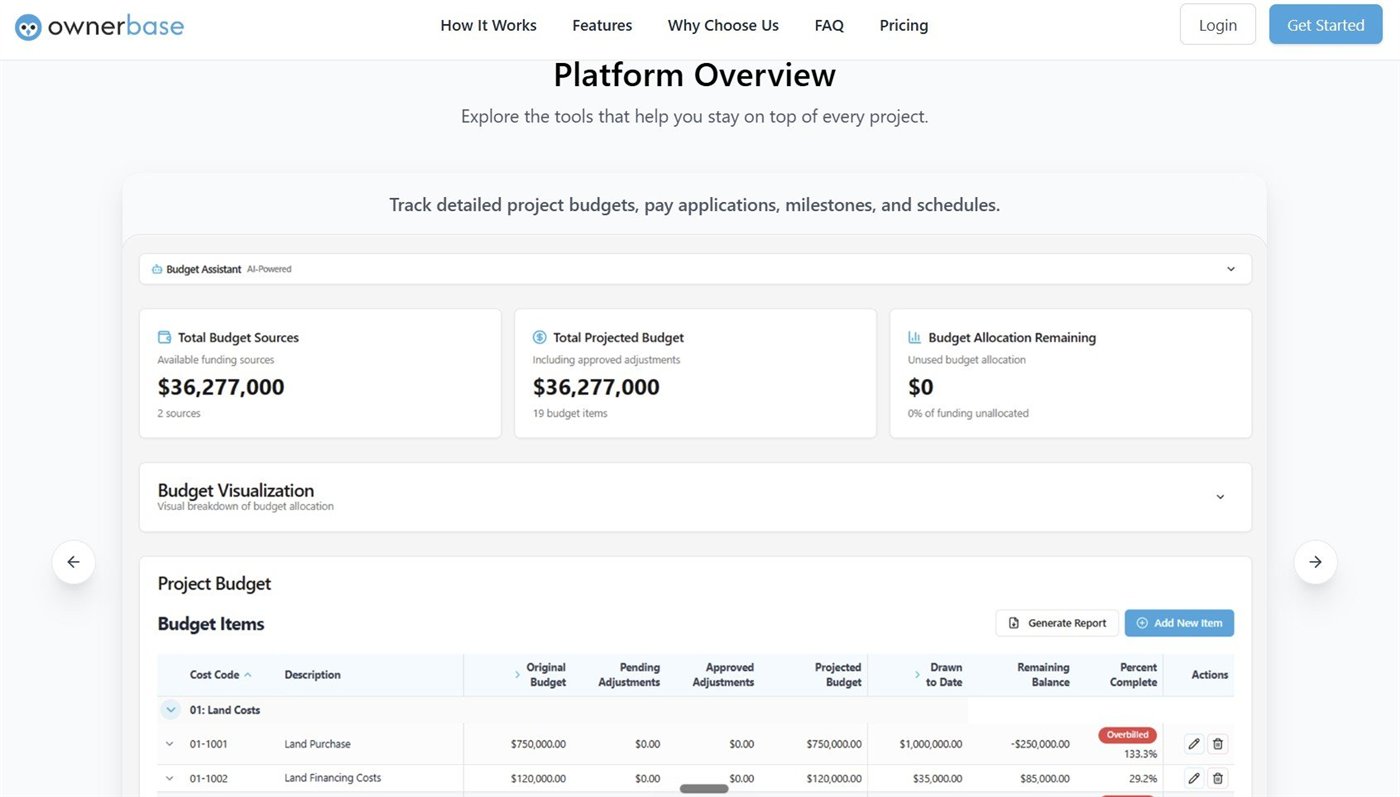This screenshot has width=1400, height=797.
Task: Delete the Land Purchase item with the trash icon
Action: pyautogui.click(x=1217, y=744)
